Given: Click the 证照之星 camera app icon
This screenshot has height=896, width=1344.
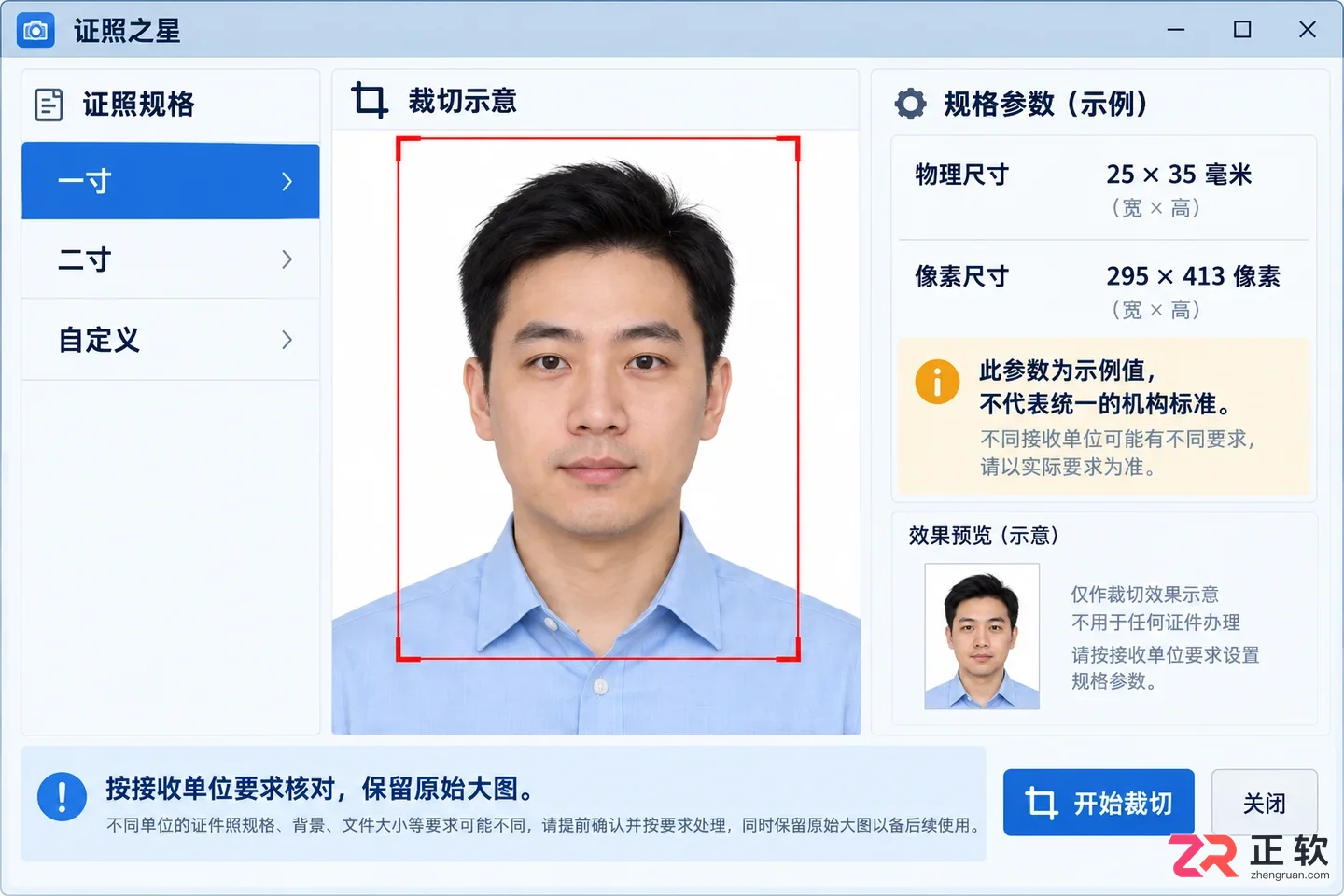Looking at the screenshot, I should pos(35,31).
